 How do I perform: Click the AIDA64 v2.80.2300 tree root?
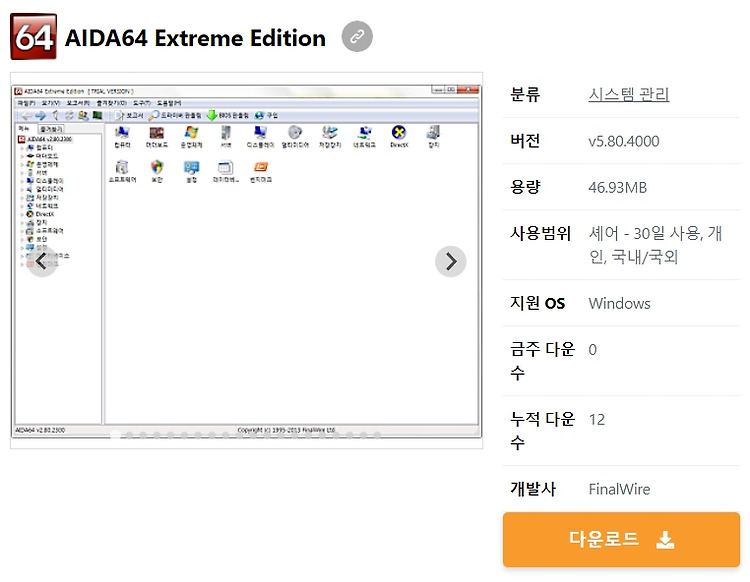[45, 139]
